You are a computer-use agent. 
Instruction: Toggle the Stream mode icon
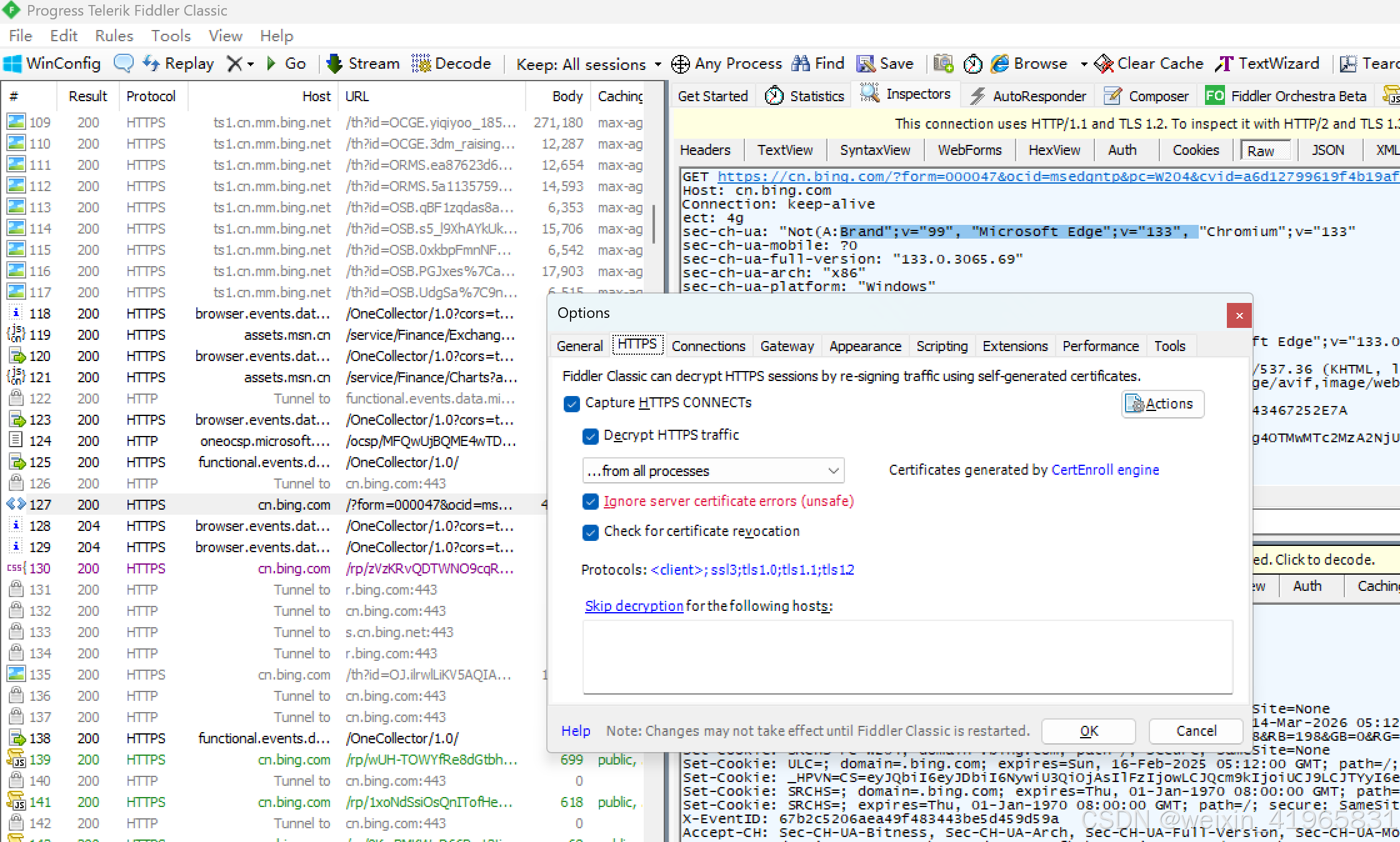click(335, 64)
